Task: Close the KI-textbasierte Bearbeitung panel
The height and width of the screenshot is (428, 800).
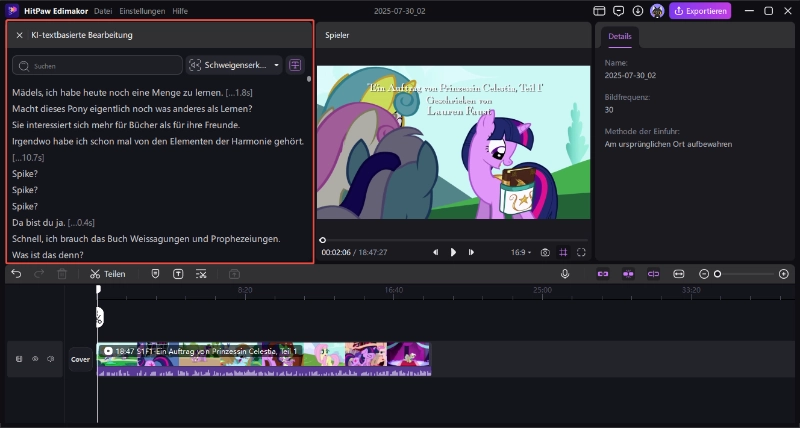Action: [x=19, y=35]
